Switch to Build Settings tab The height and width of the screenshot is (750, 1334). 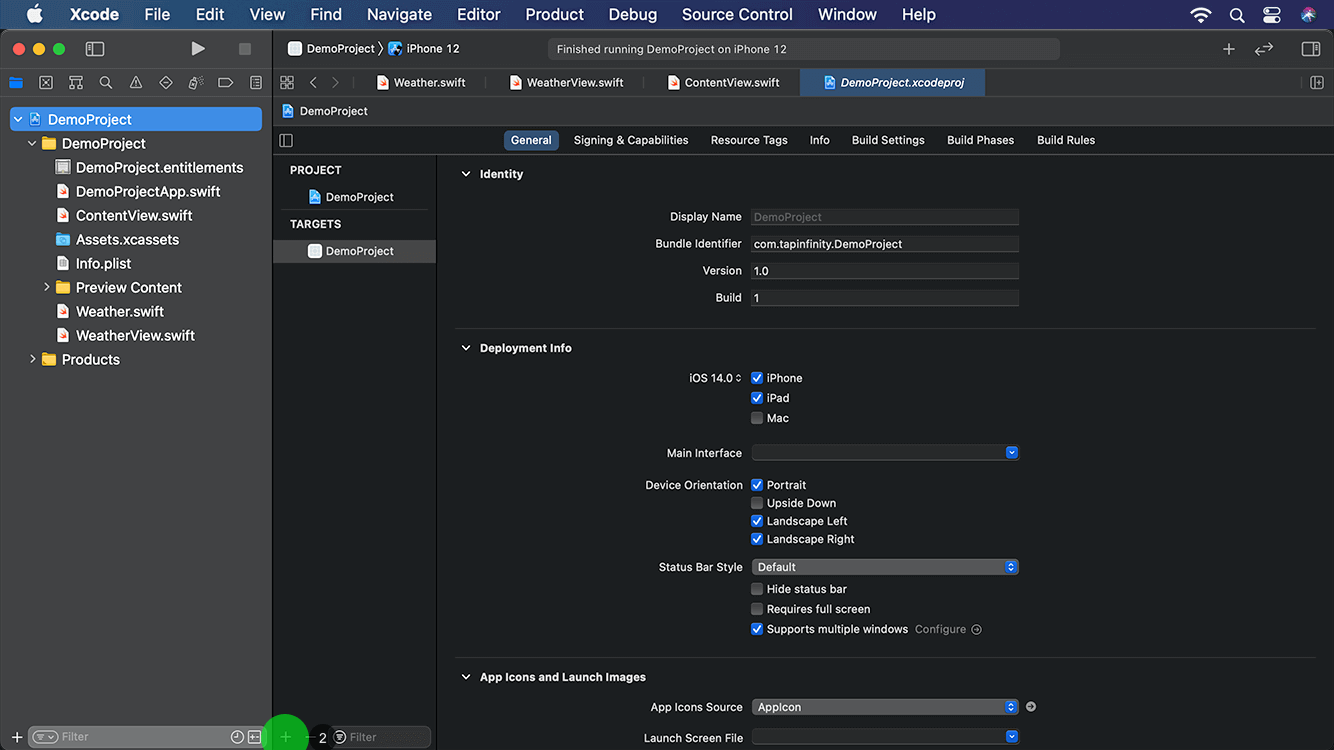tap(888, 140)
